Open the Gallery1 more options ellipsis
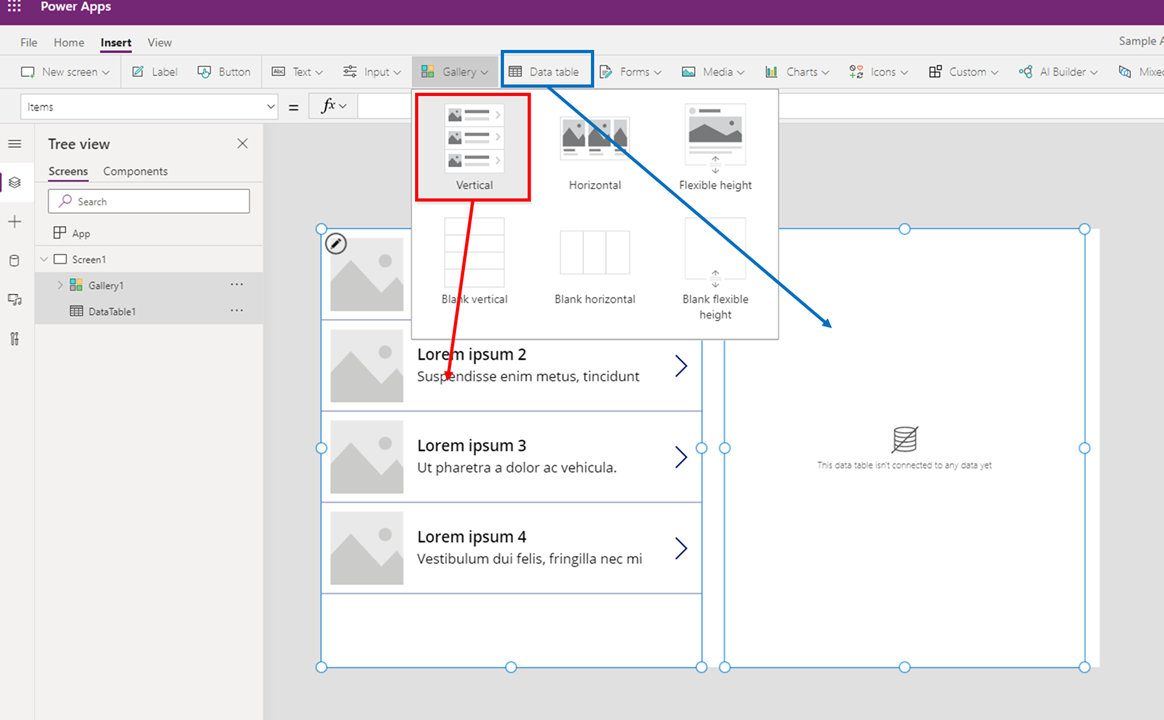 click(237, 284)
